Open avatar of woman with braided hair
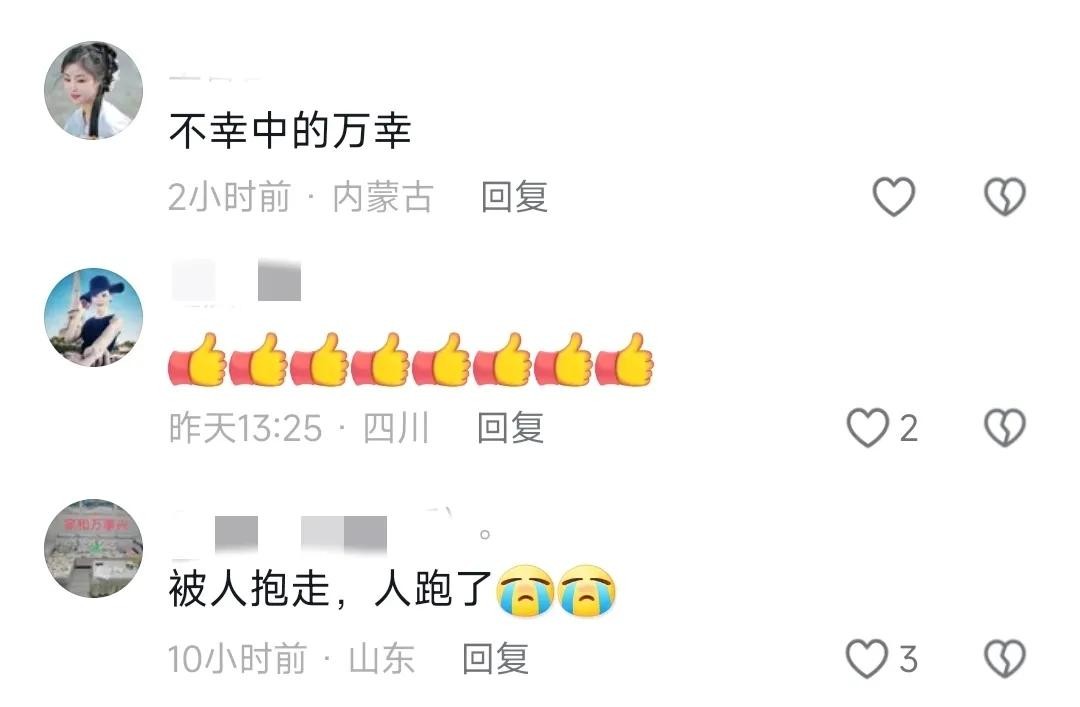 pos(94,90)
